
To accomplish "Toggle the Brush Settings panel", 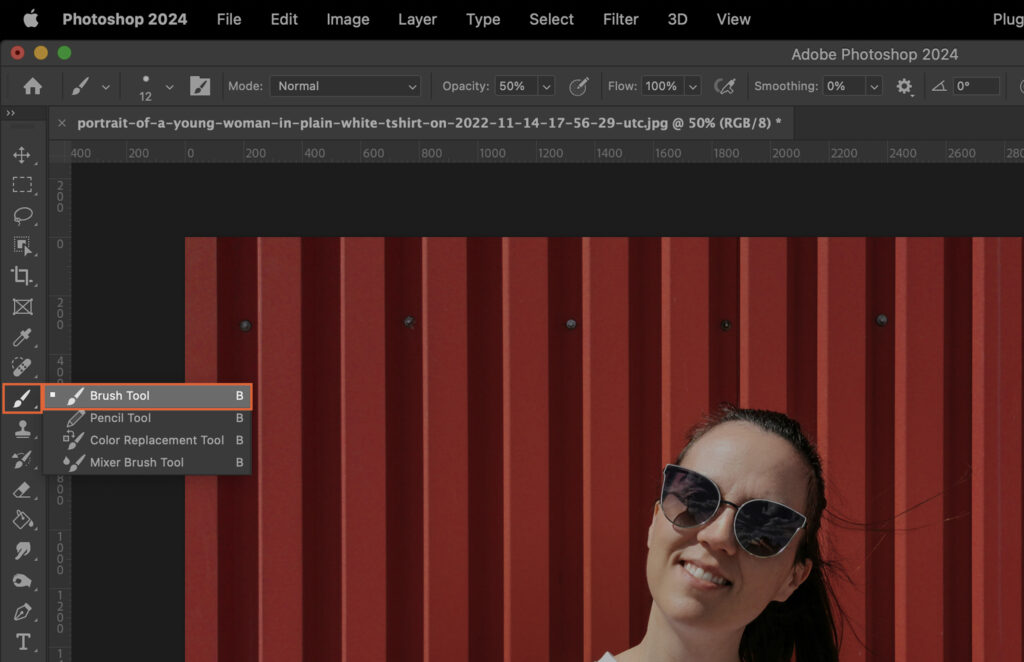I will pyautogui.click(x=199, y=86).
